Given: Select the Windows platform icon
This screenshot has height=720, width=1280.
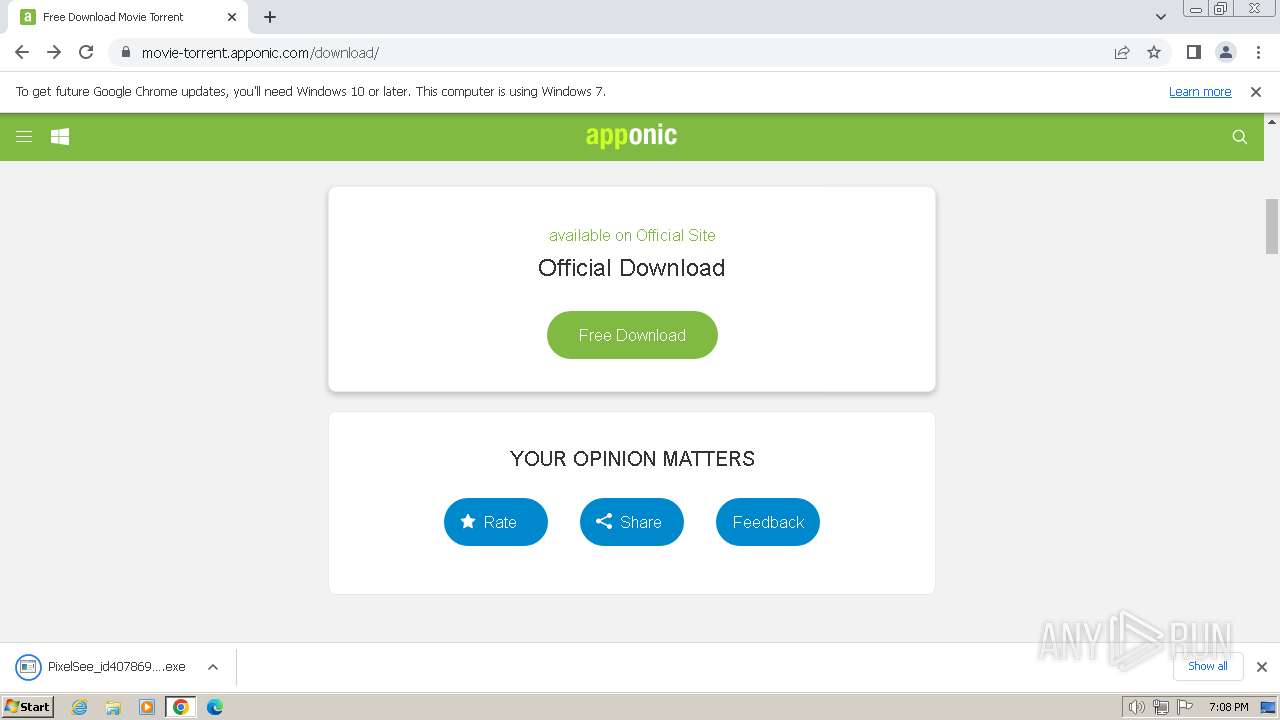Looking at the screenshot, I should coord(60,137).
